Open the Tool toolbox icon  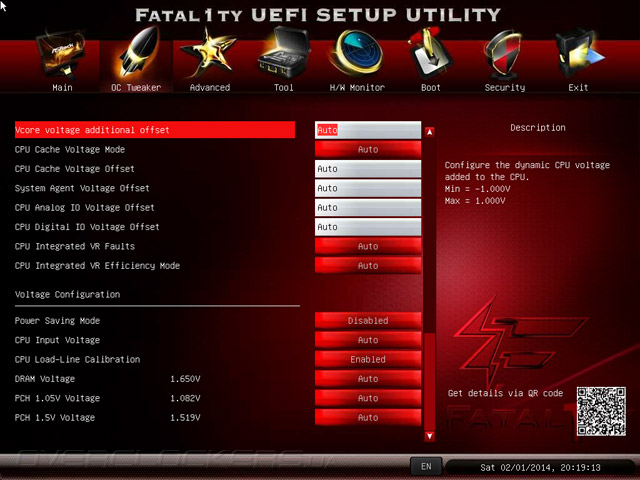click(x=283, y=53)
